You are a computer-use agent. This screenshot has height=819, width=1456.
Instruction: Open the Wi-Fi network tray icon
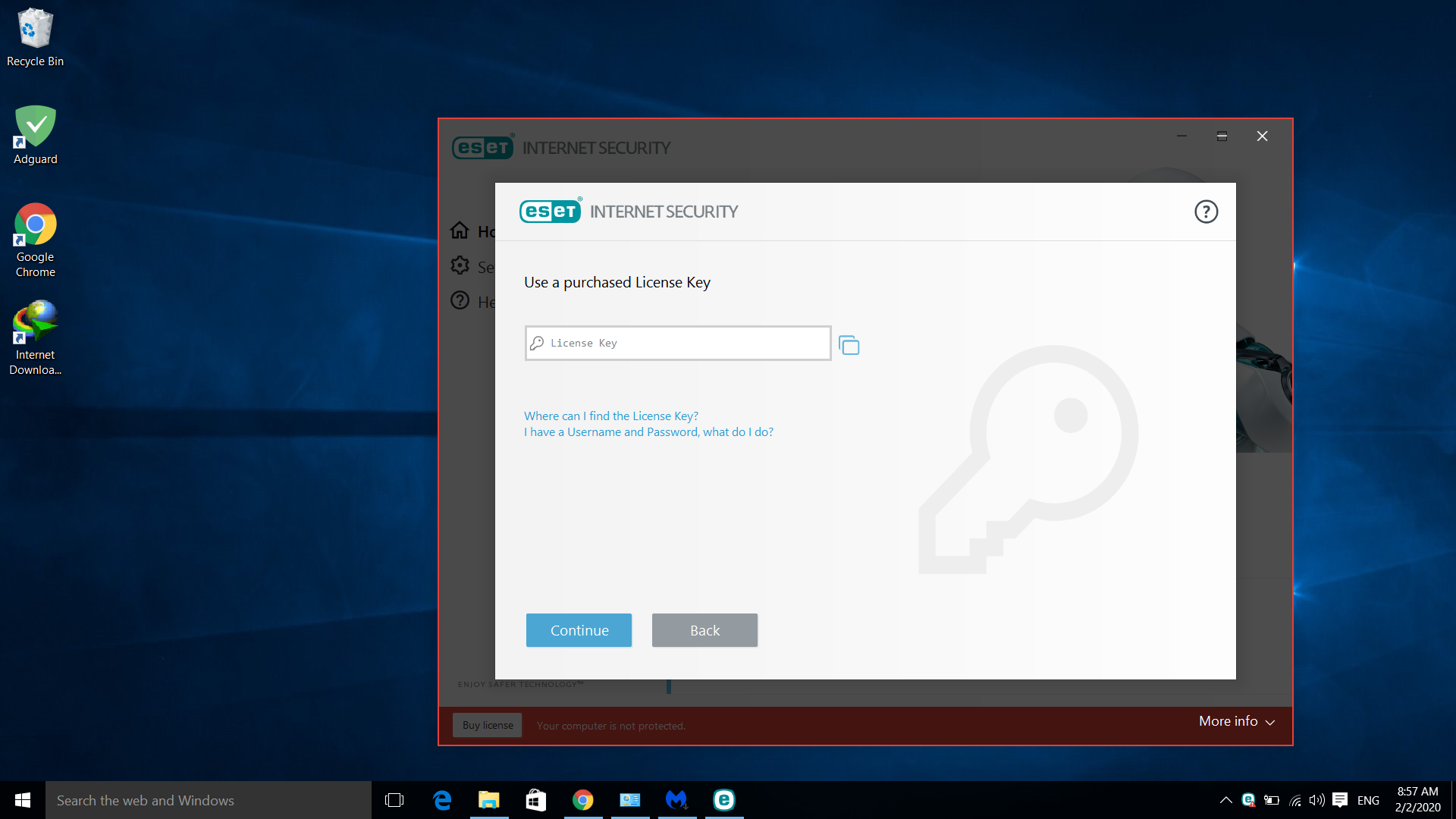tap(1295, 800)
